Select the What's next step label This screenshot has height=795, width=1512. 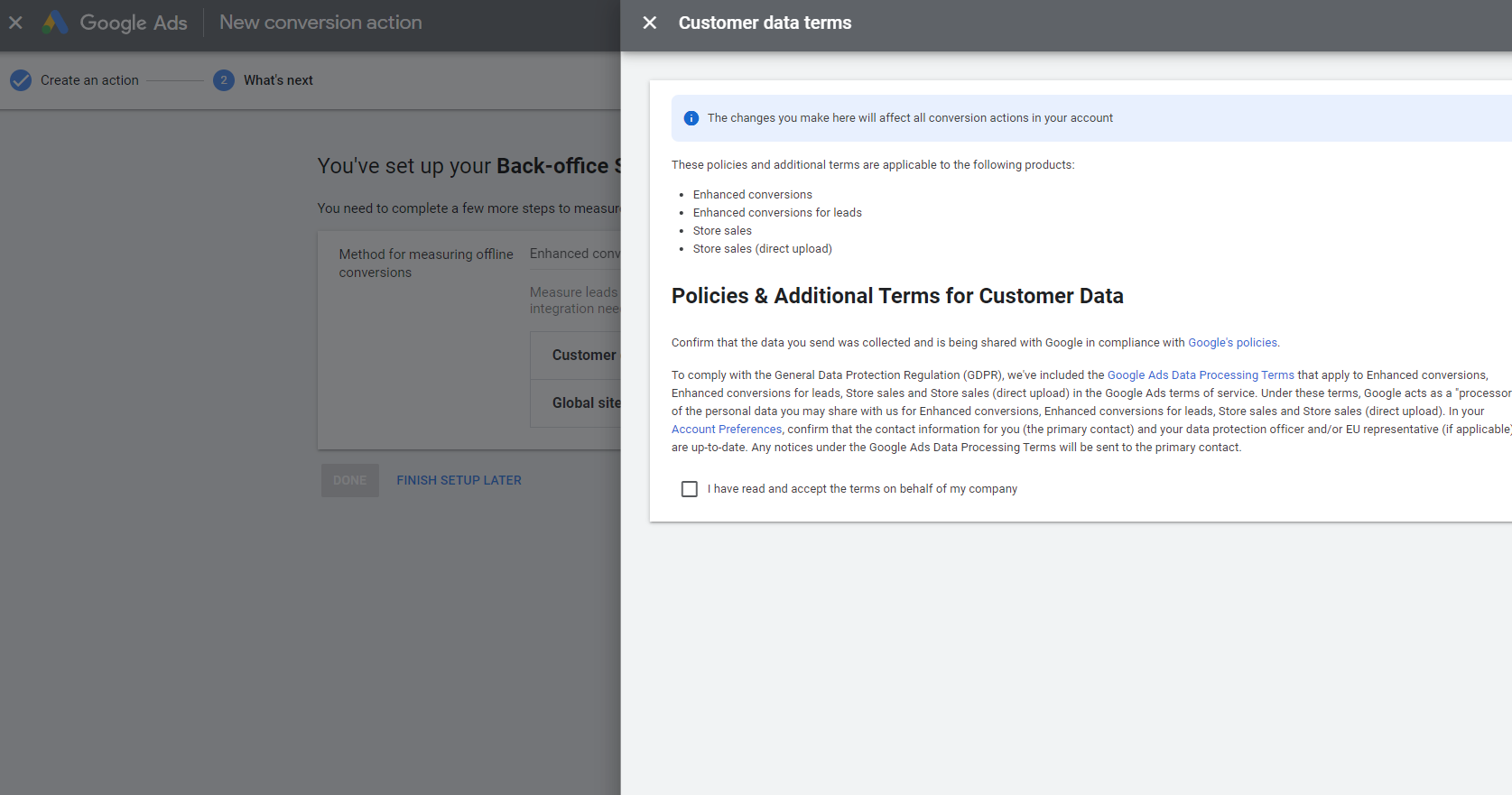tap(278, 80)
